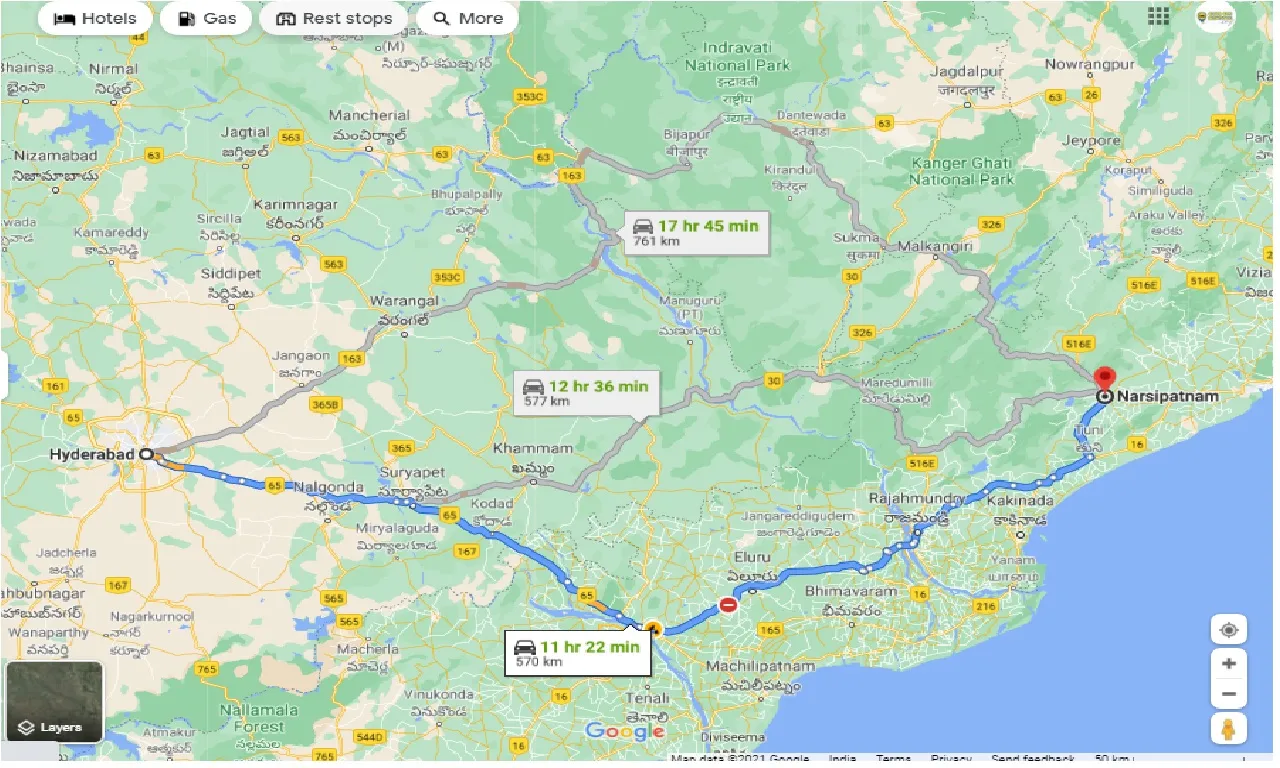The width and height of the screenshot is (1280, 768).
Task: Click the Google logo on the map
Action: tap(623, 731)
